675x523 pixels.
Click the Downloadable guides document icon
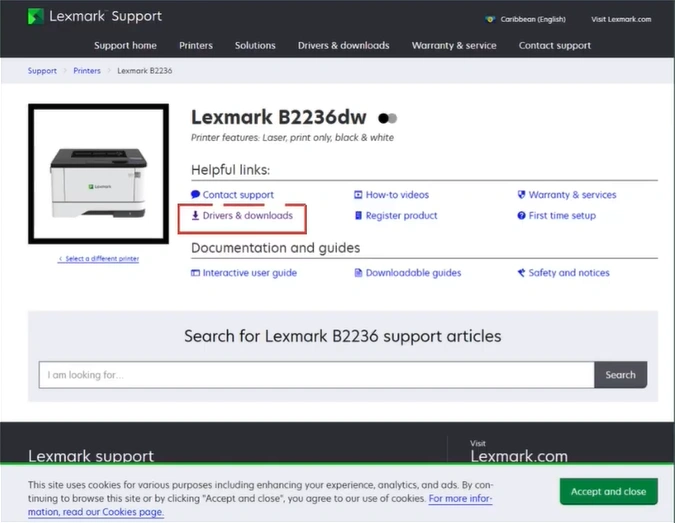click(x=358, y=273)
